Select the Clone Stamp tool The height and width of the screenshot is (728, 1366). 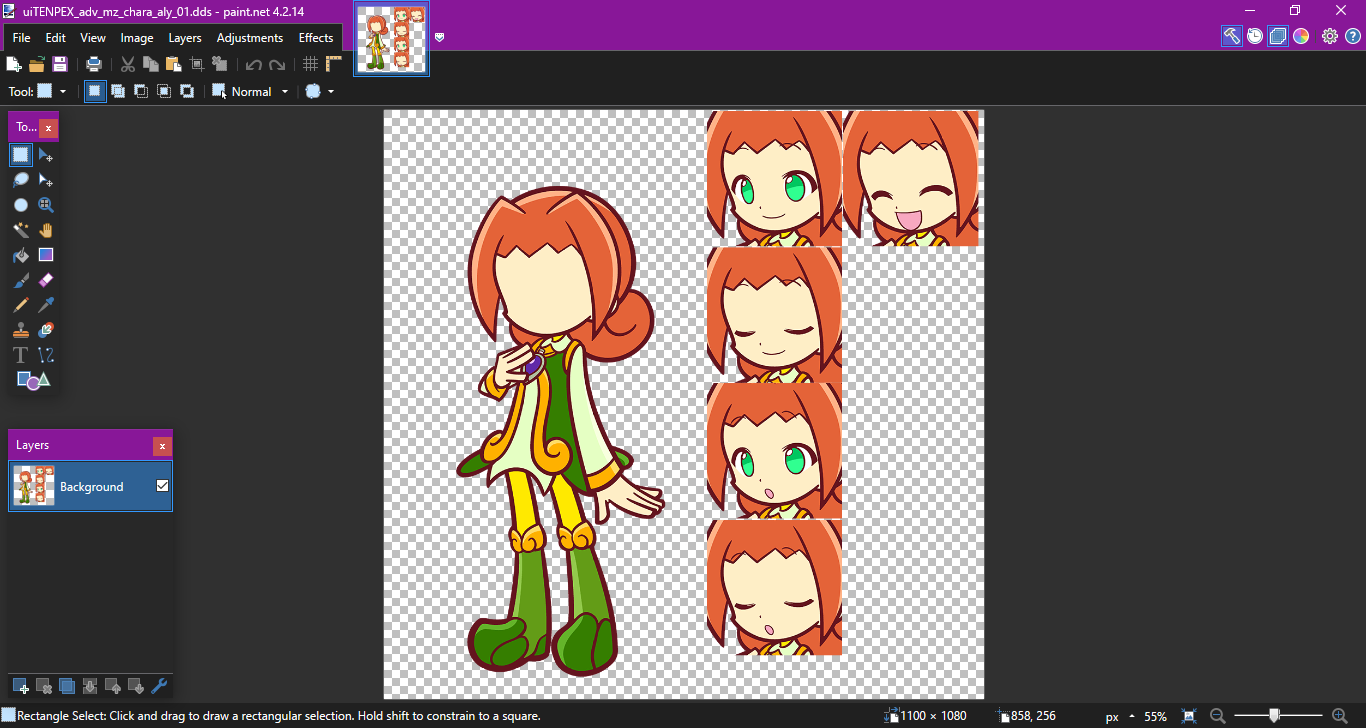coord(21,330)
